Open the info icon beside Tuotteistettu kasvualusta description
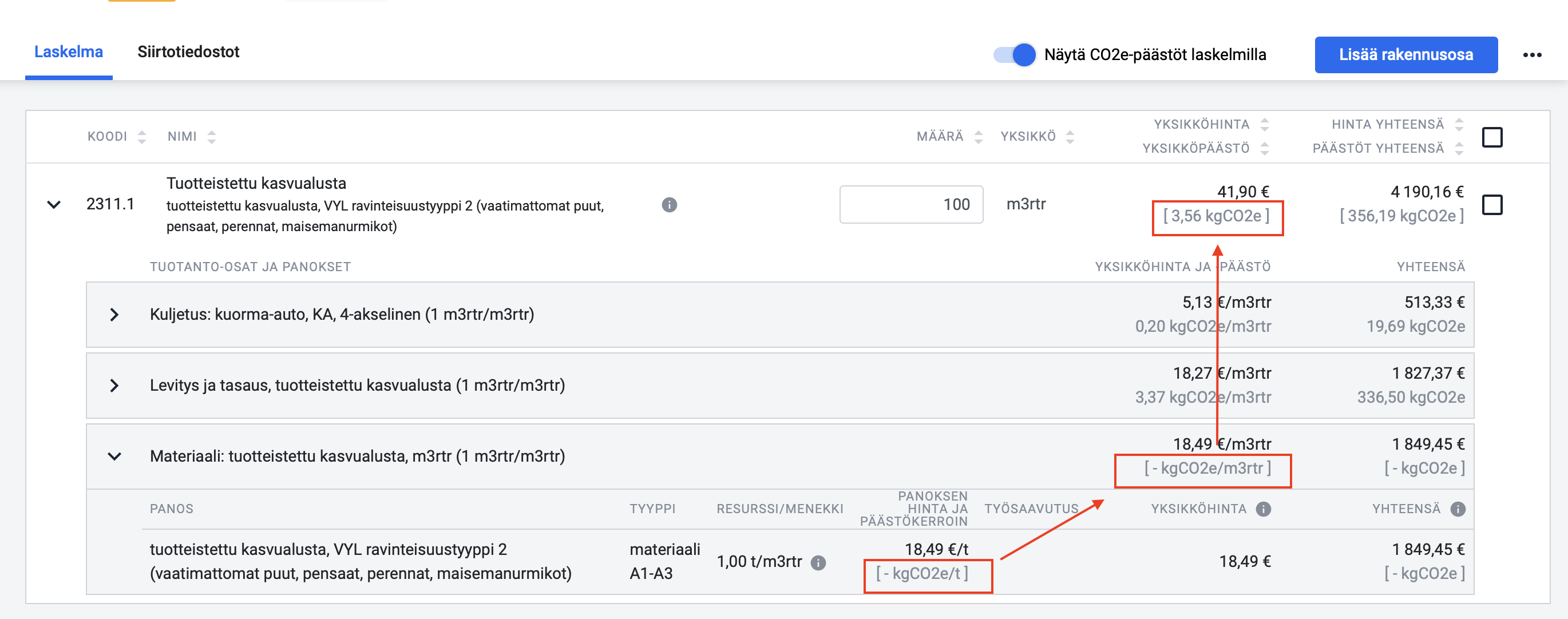The image size is (1568, 619). pyautogui.click(x=669, y=204)
